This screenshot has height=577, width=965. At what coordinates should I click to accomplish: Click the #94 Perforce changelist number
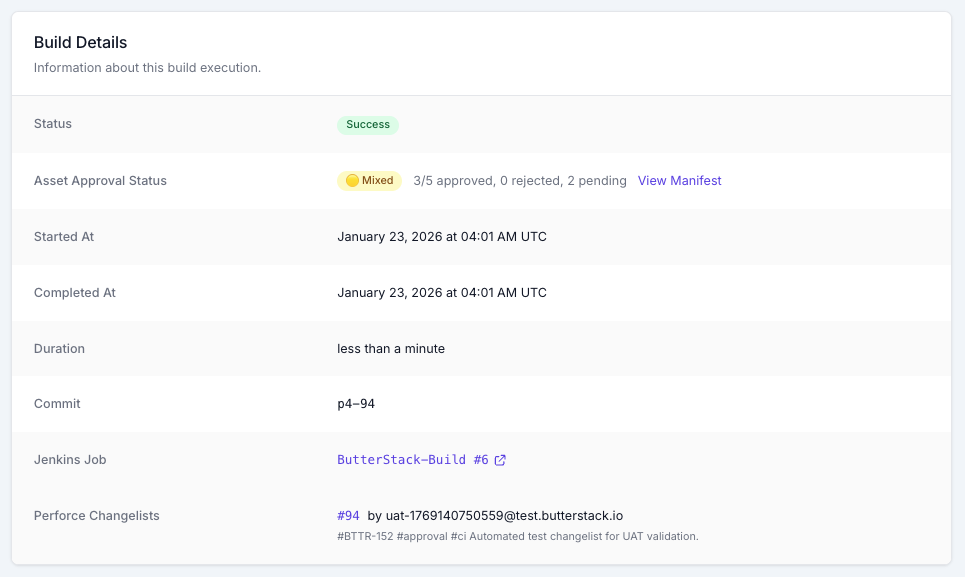[348, 515]
